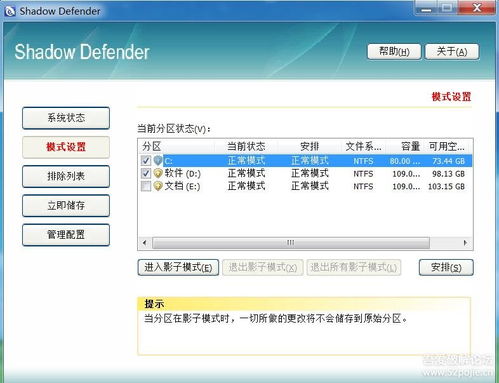Open the 帮助(H) help button

coord(394,52)
